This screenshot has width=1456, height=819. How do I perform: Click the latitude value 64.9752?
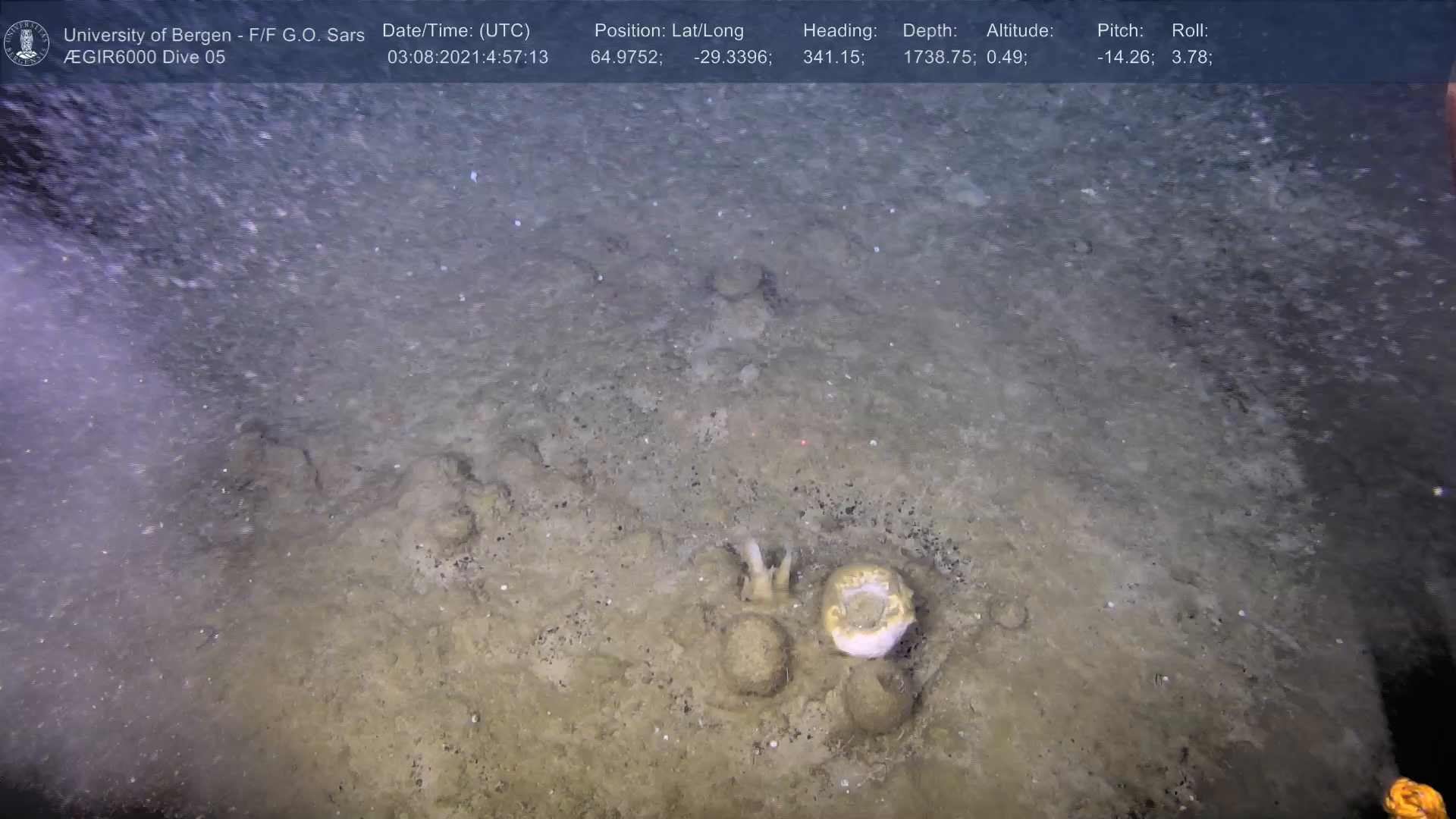[626, 58]
